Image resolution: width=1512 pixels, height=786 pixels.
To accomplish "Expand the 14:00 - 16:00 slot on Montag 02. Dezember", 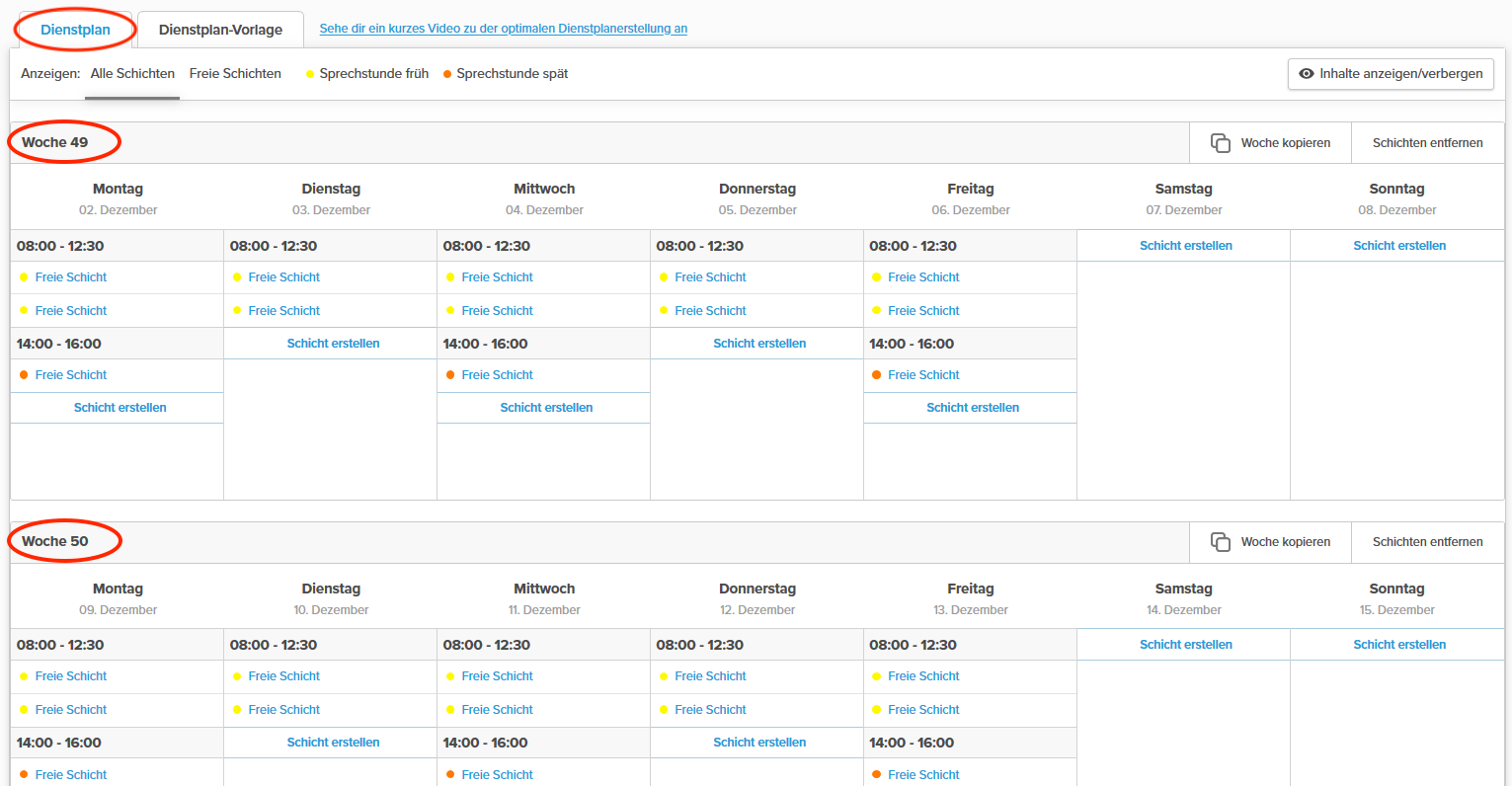I will click(59, 344).
